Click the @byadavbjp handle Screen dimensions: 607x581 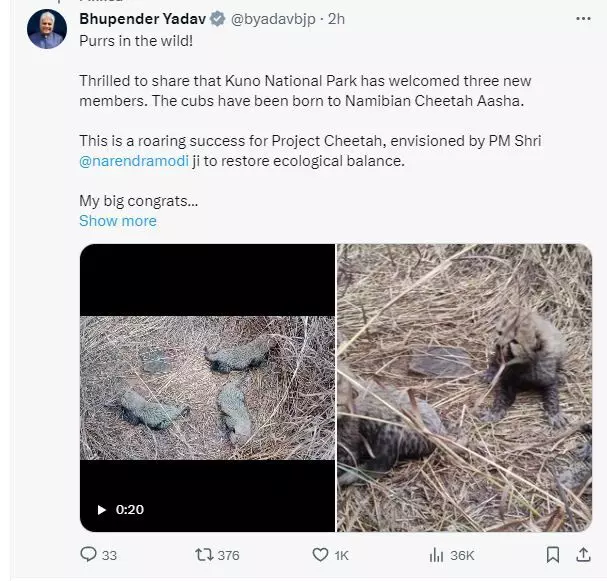click(x=273, y=19)
